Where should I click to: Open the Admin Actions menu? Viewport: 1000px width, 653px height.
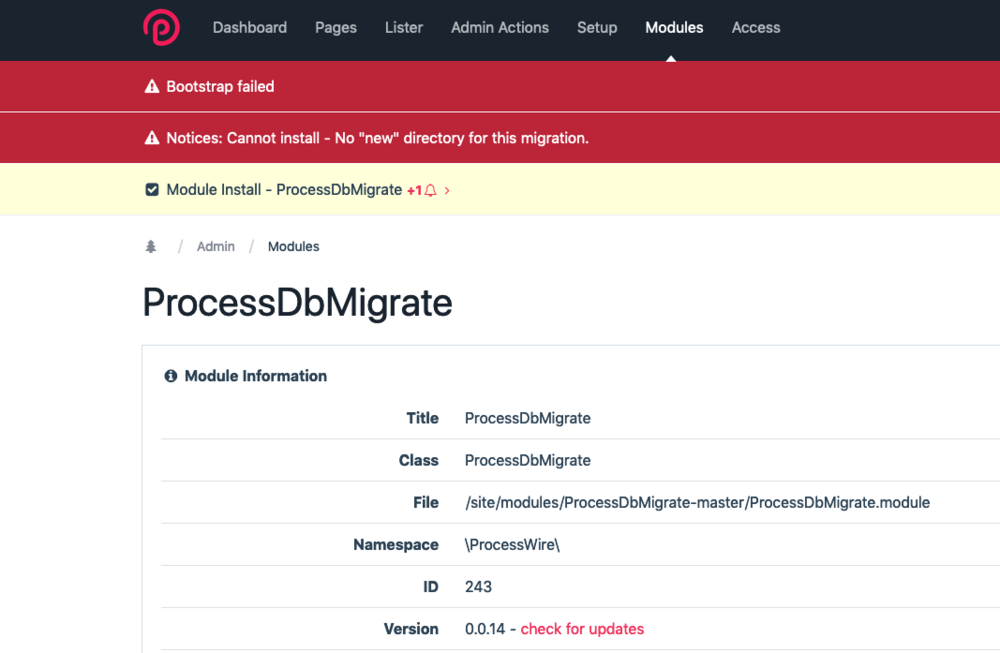499,27
